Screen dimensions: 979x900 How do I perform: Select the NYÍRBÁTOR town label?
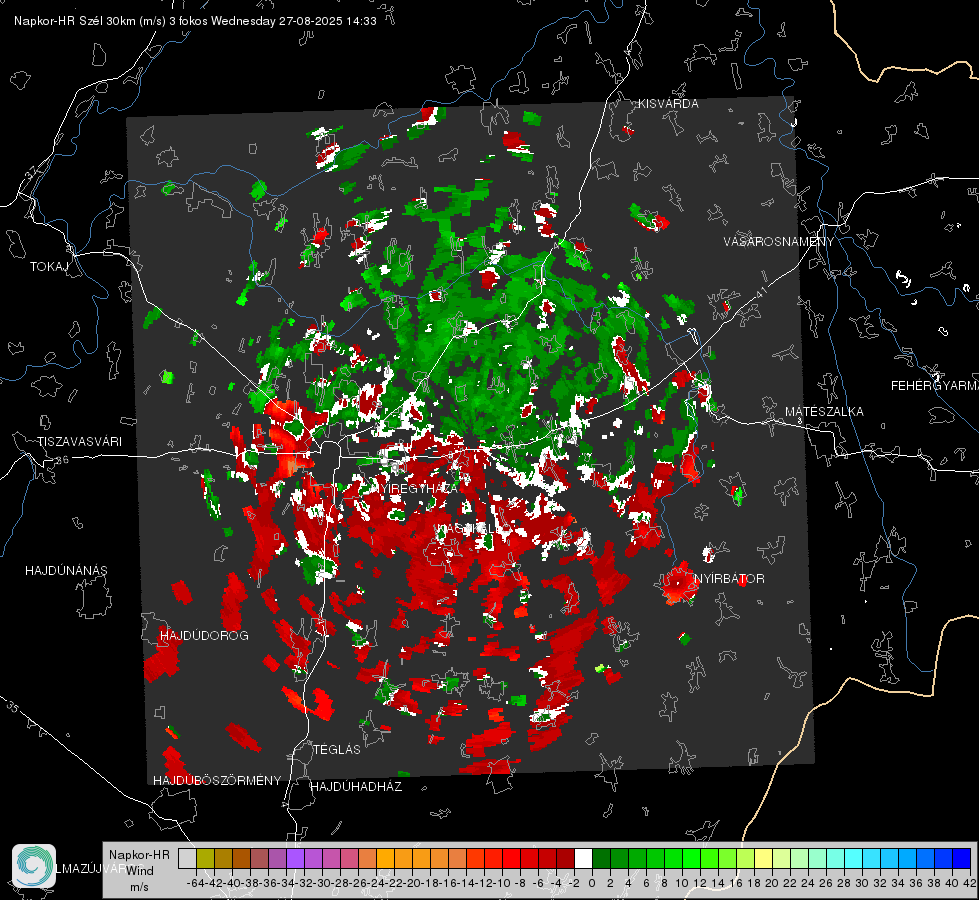pyautogui.click(x=729, y=579)
